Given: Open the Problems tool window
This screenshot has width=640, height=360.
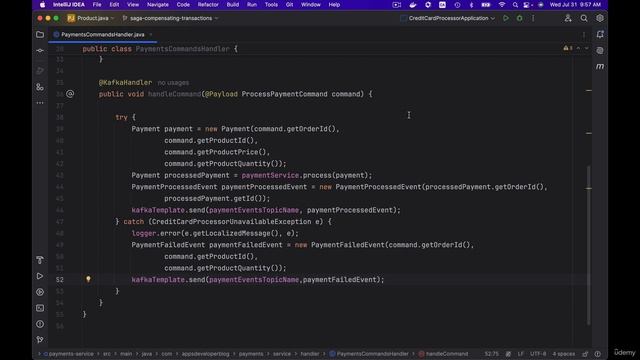Looking at the screenshot, I should [x=40, y=324].
